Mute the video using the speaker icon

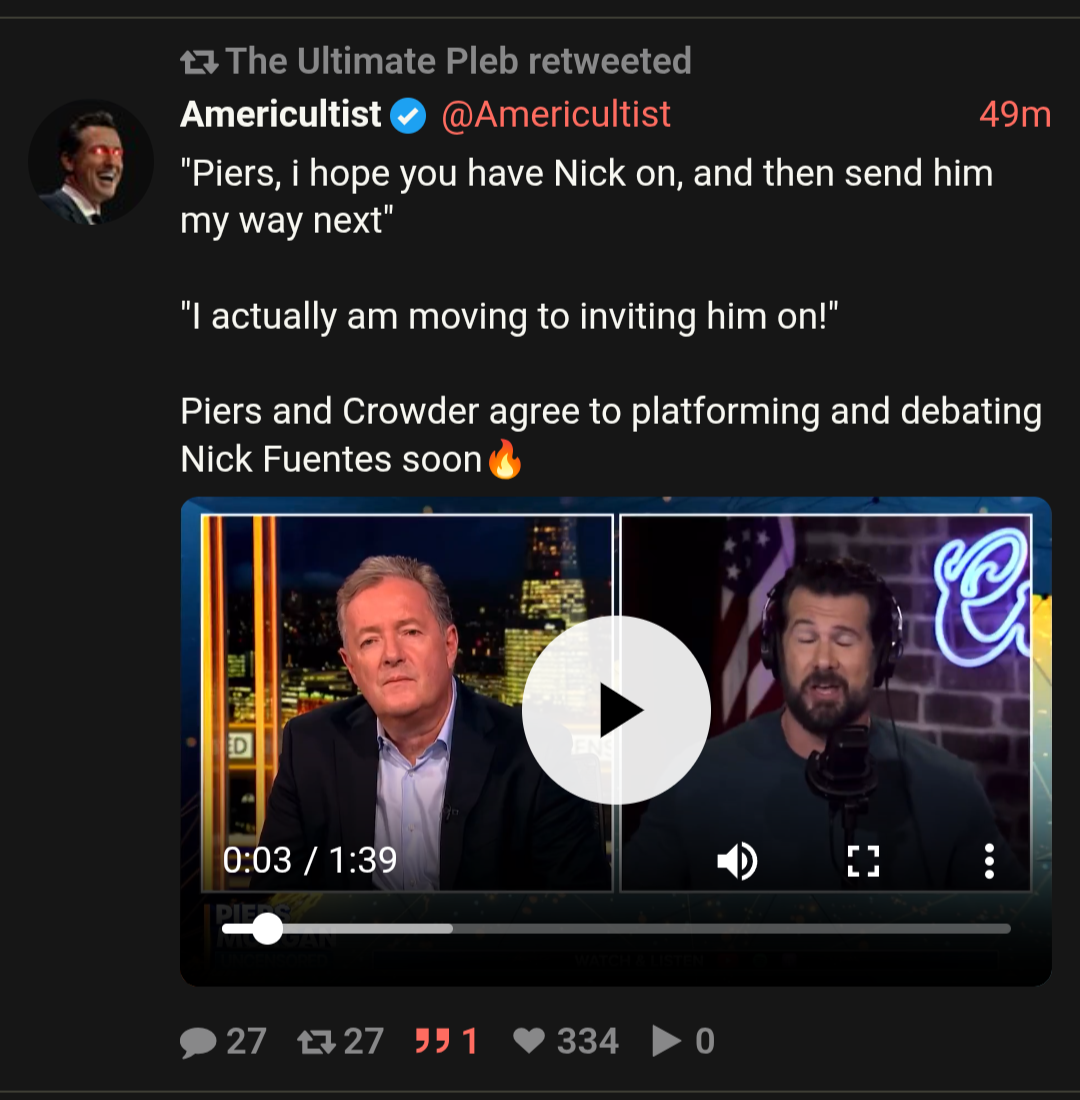(x=738, y=861)
